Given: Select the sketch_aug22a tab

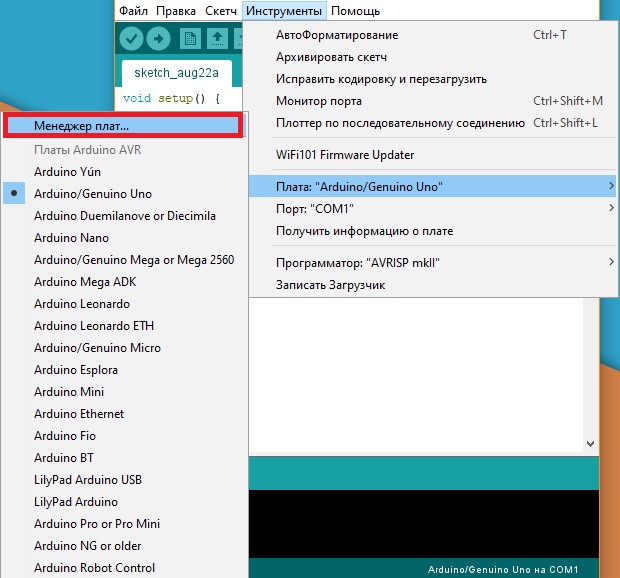Looking at the screenshot, I should 176,73.
